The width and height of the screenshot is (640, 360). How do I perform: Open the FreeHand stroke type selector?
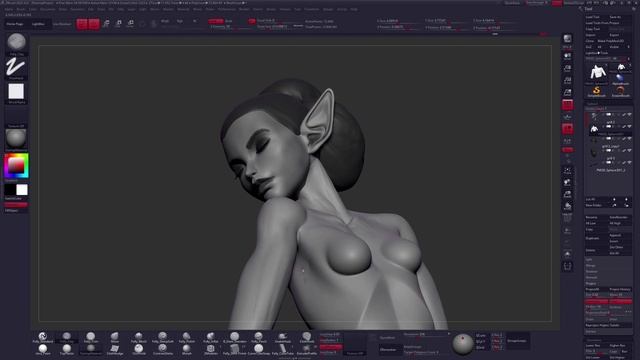(x=16, y=67)
